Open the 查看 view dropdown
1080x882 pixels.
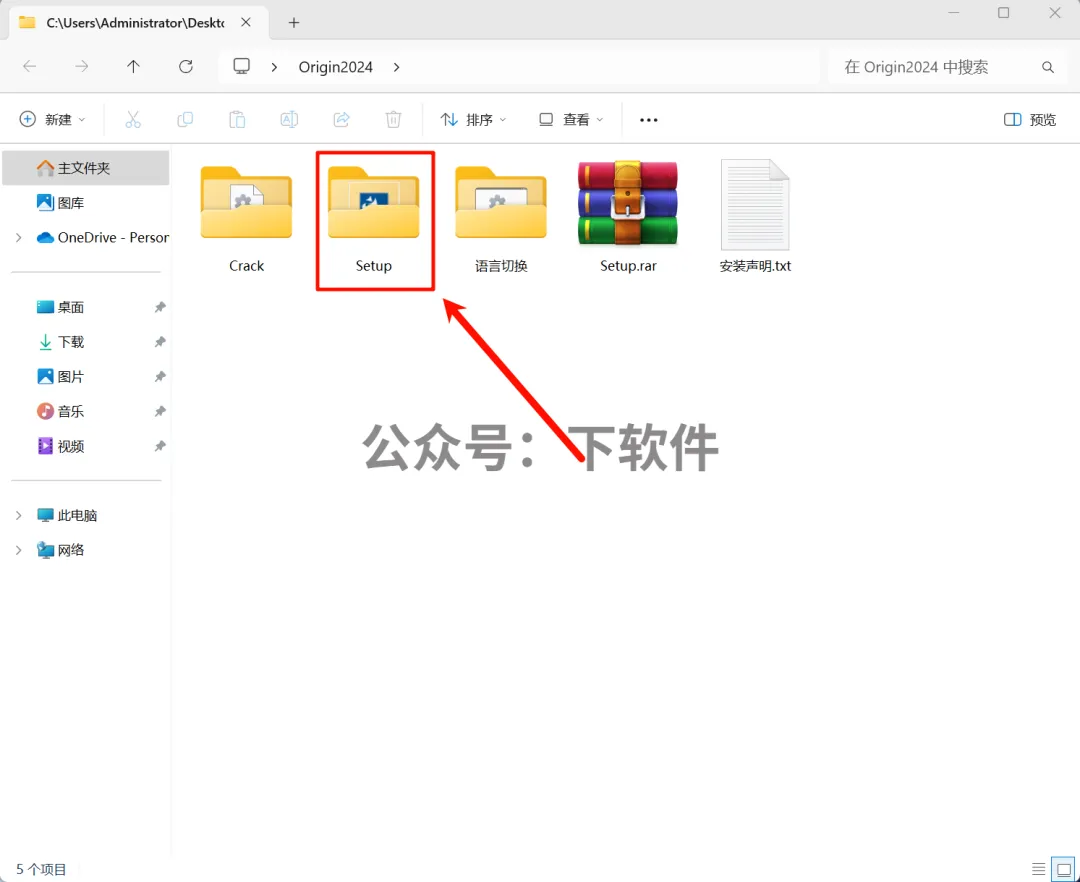click(x=571, y=120)
